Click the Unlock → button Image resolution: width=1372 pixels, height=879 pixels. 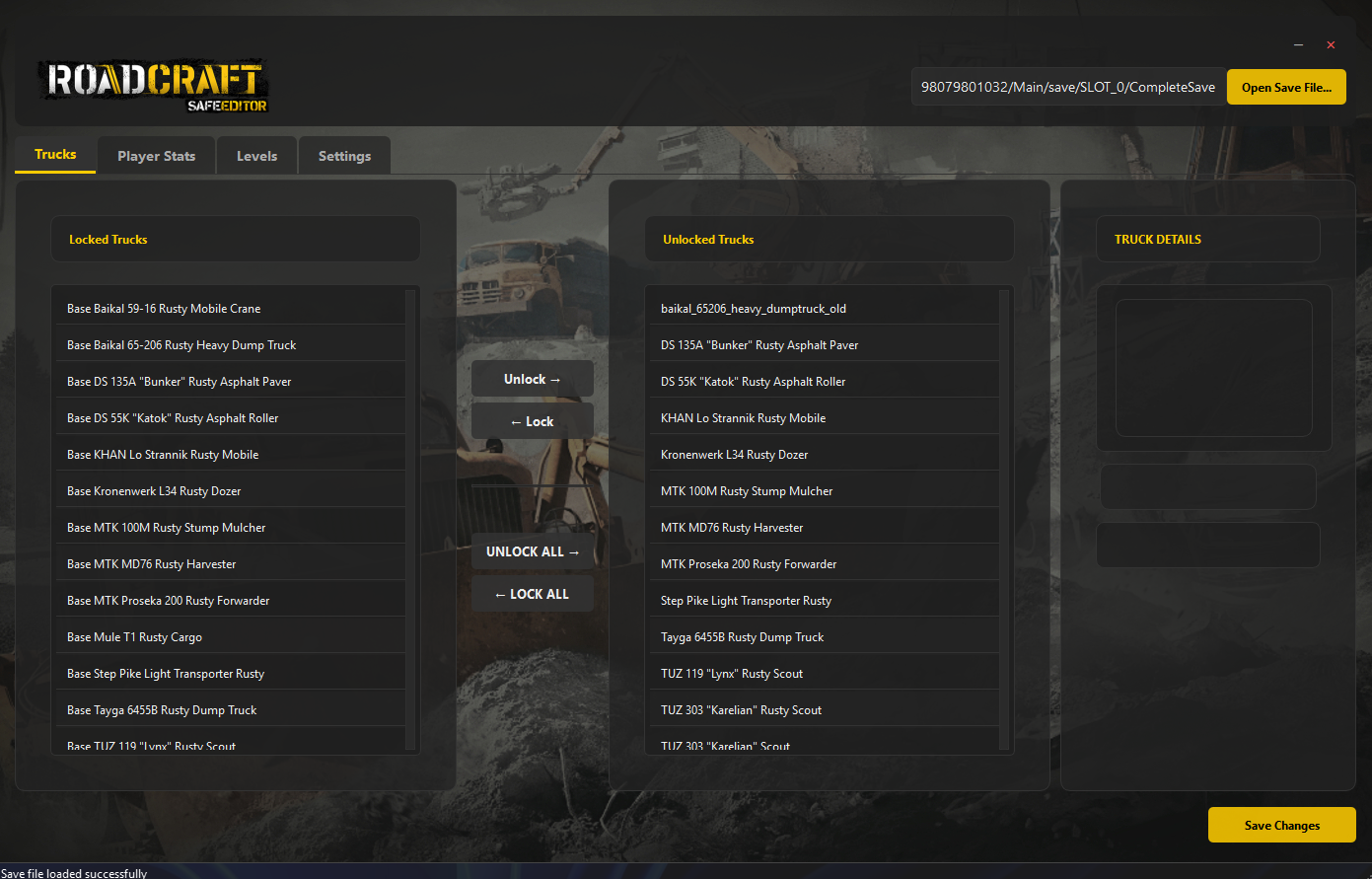[533, 379]
